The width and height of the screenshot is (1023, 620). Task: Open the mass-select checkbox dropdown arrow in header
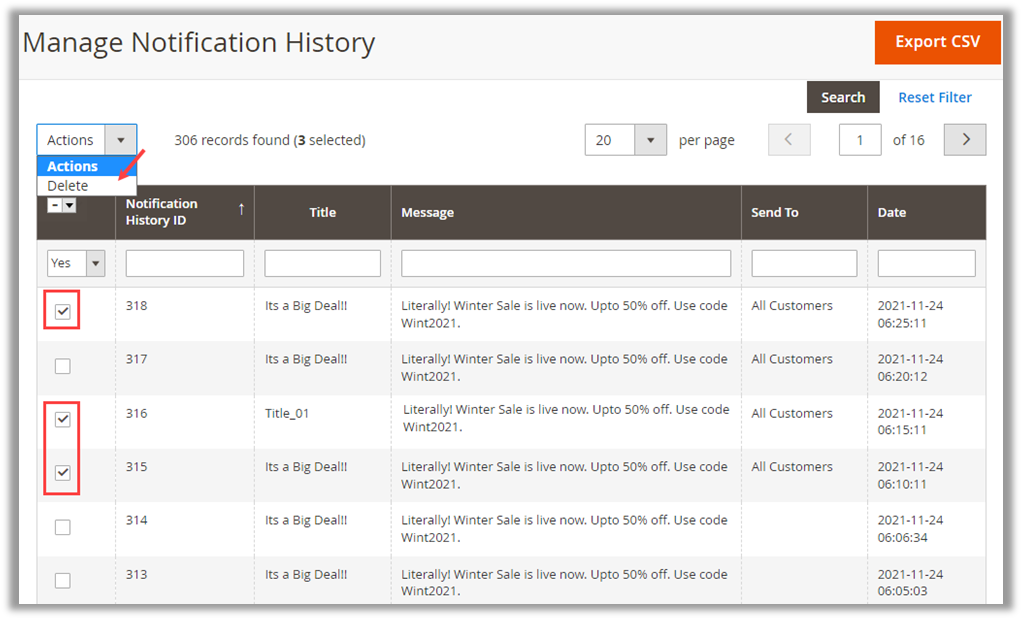pyautogui.click(x=70, y=205)
